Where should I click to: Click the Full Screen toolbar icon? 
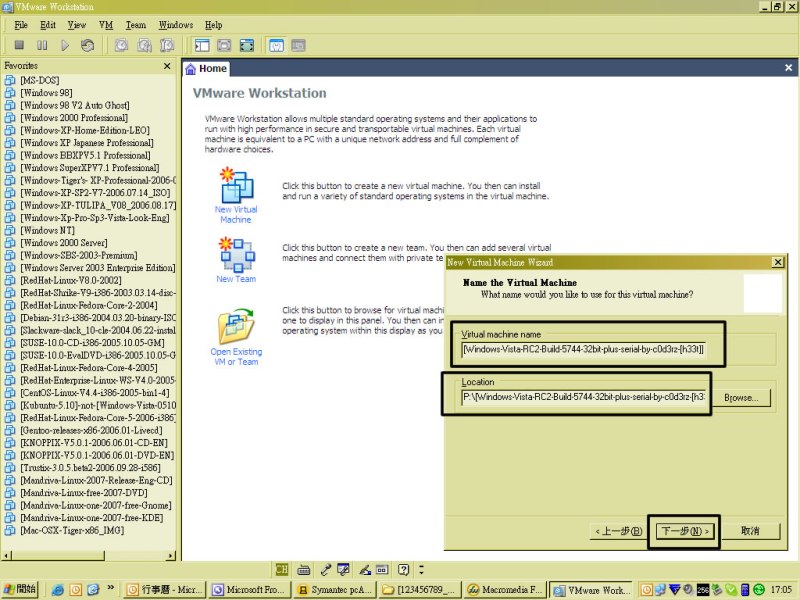[247, 45]
